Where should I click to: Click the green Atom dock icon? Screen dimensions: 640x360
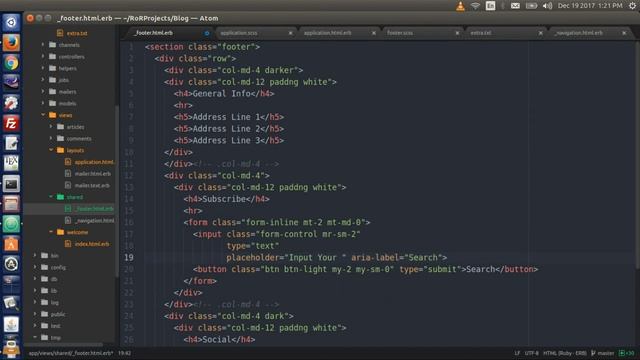click(11, 224)
